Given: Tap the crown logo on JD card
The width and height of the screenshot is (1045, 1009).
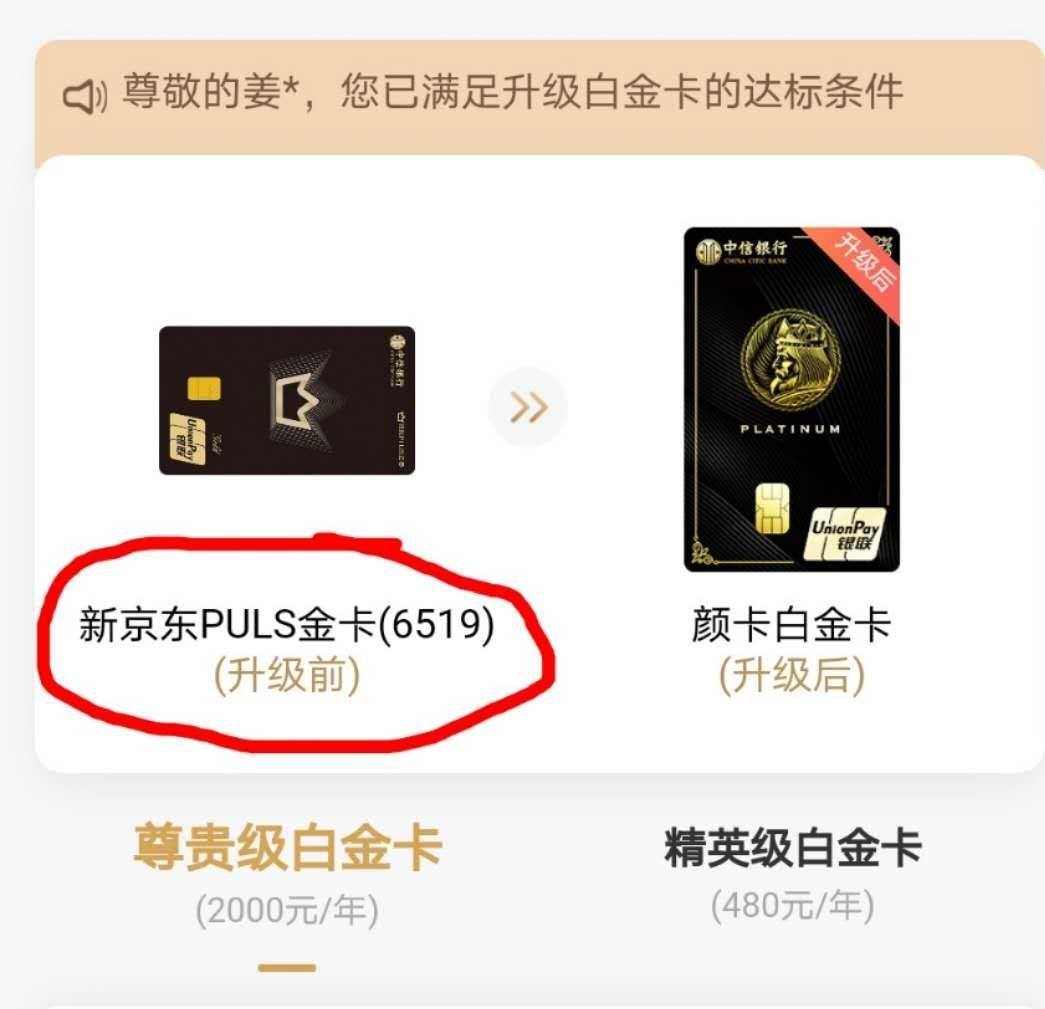Looking at the screenshot, I should click(x=303, y=399).
